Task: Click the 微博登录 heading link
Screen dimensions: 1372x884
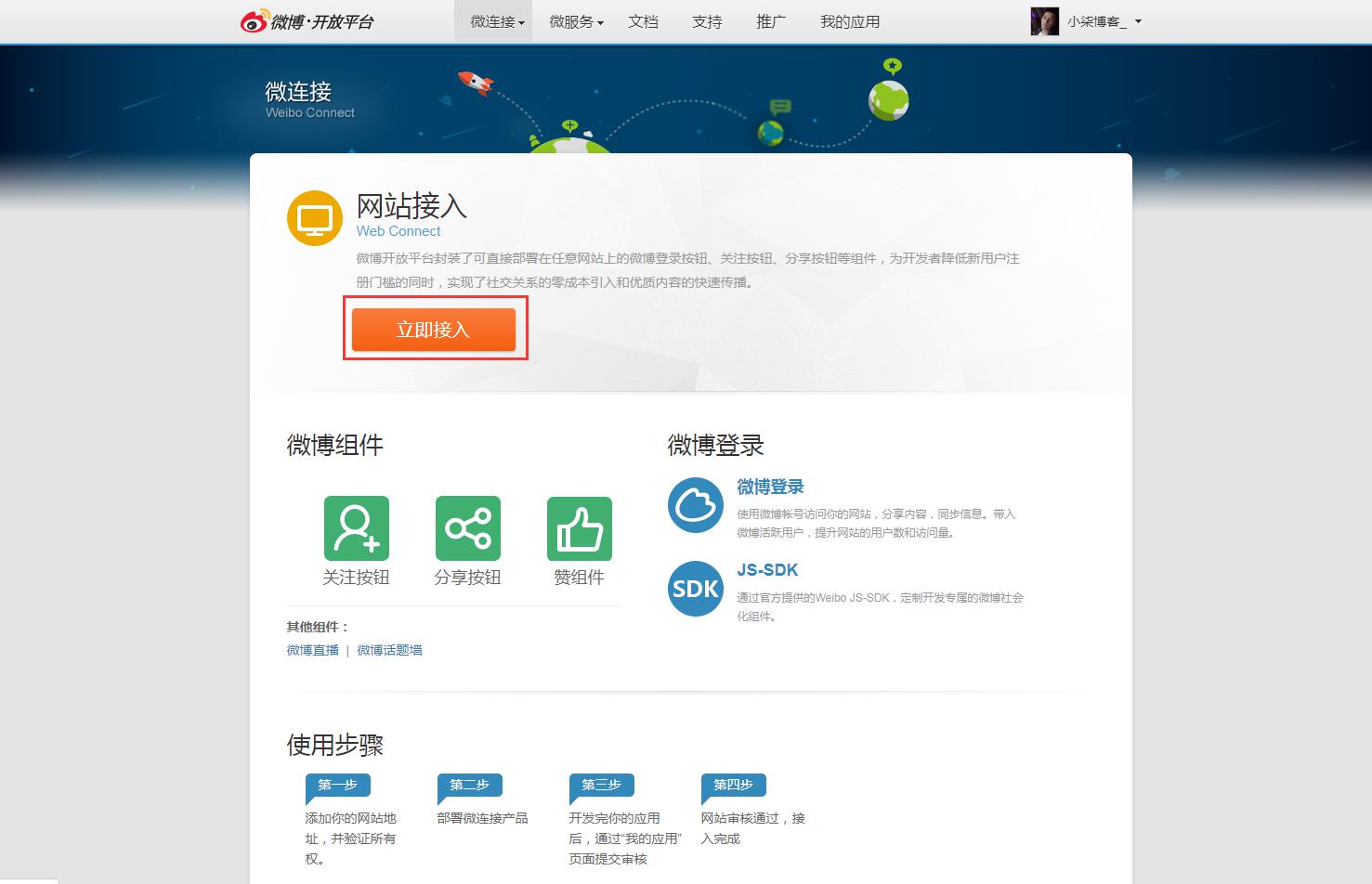Action: click(770, 487)
